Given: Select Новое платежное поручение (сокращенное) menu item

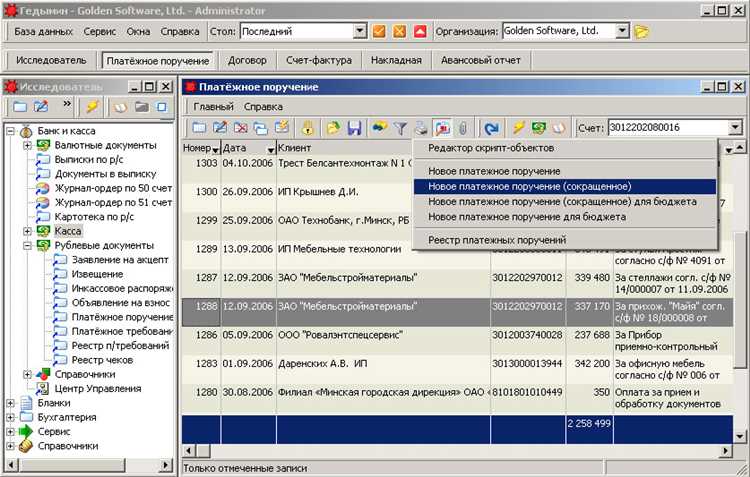Looking at the screenshot, I should 529,186.
